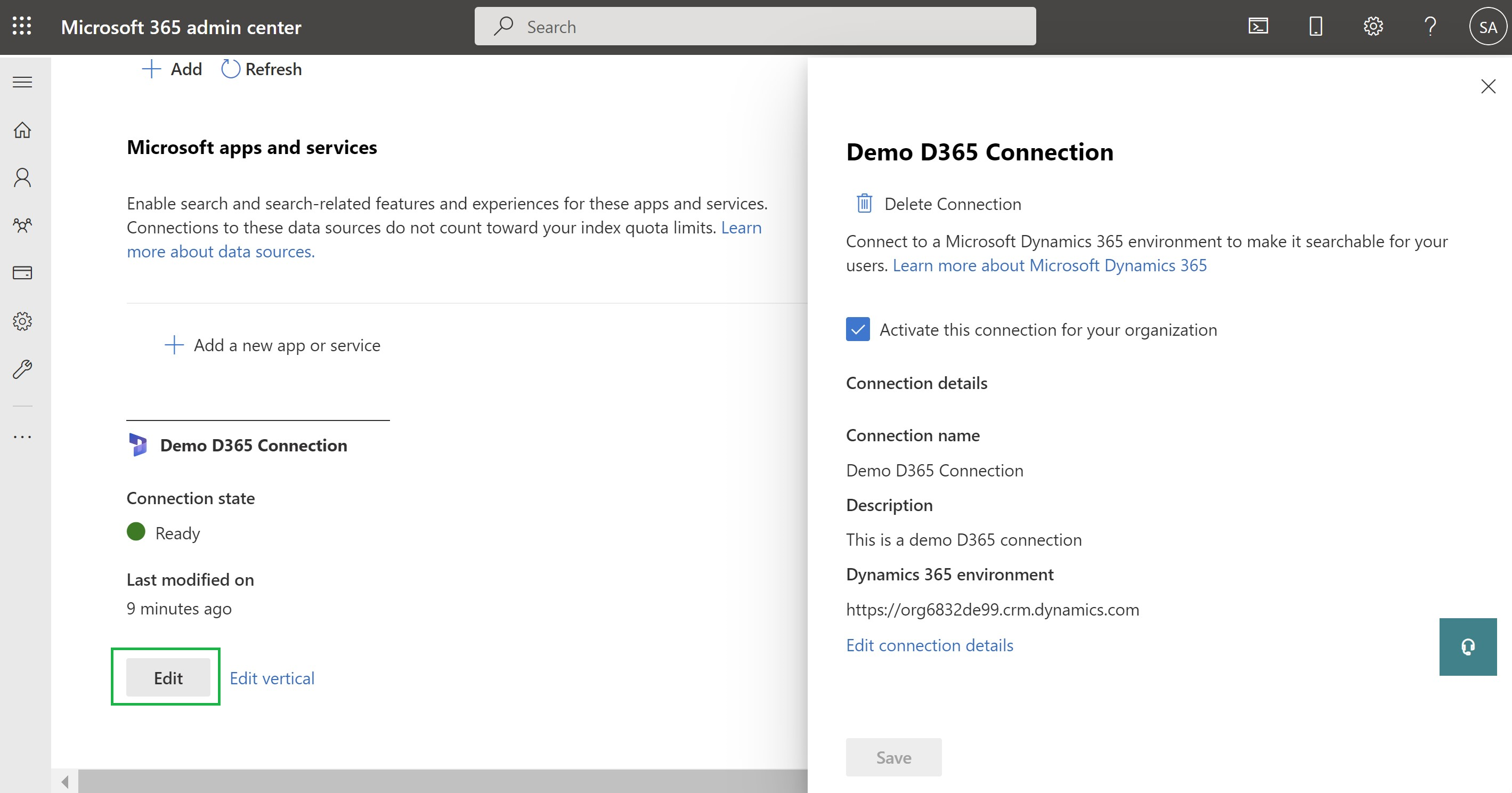Close the Demo D365 Connection panel
Image resolution: width=1512 pixels, height=793 pixels.
(x=1488, y=87)
